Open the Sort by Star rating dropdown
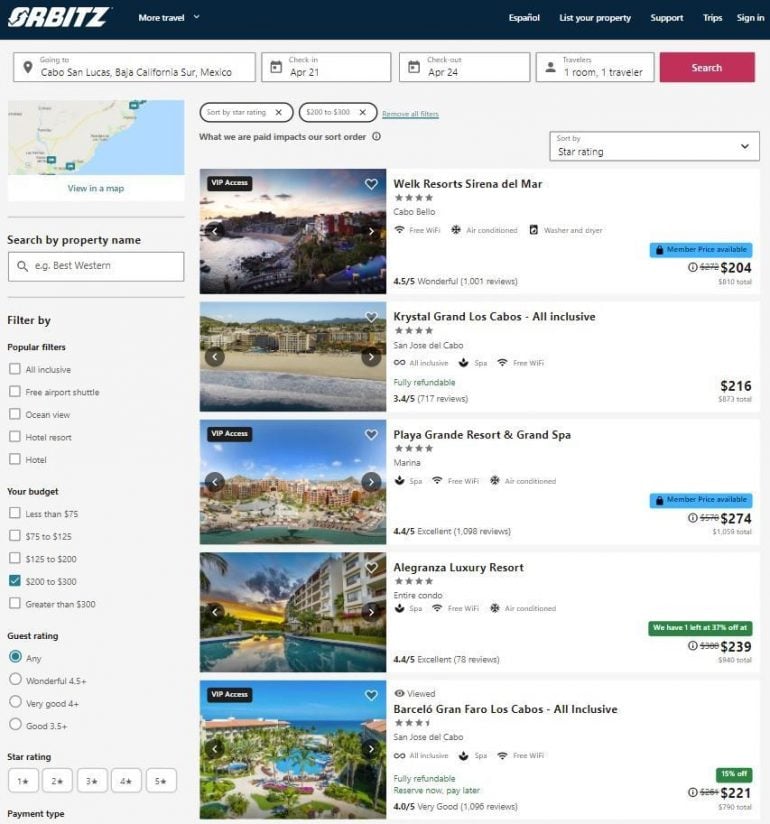Image resolution: width=770 pixels, height=824 pixels. tap(654, 146)
